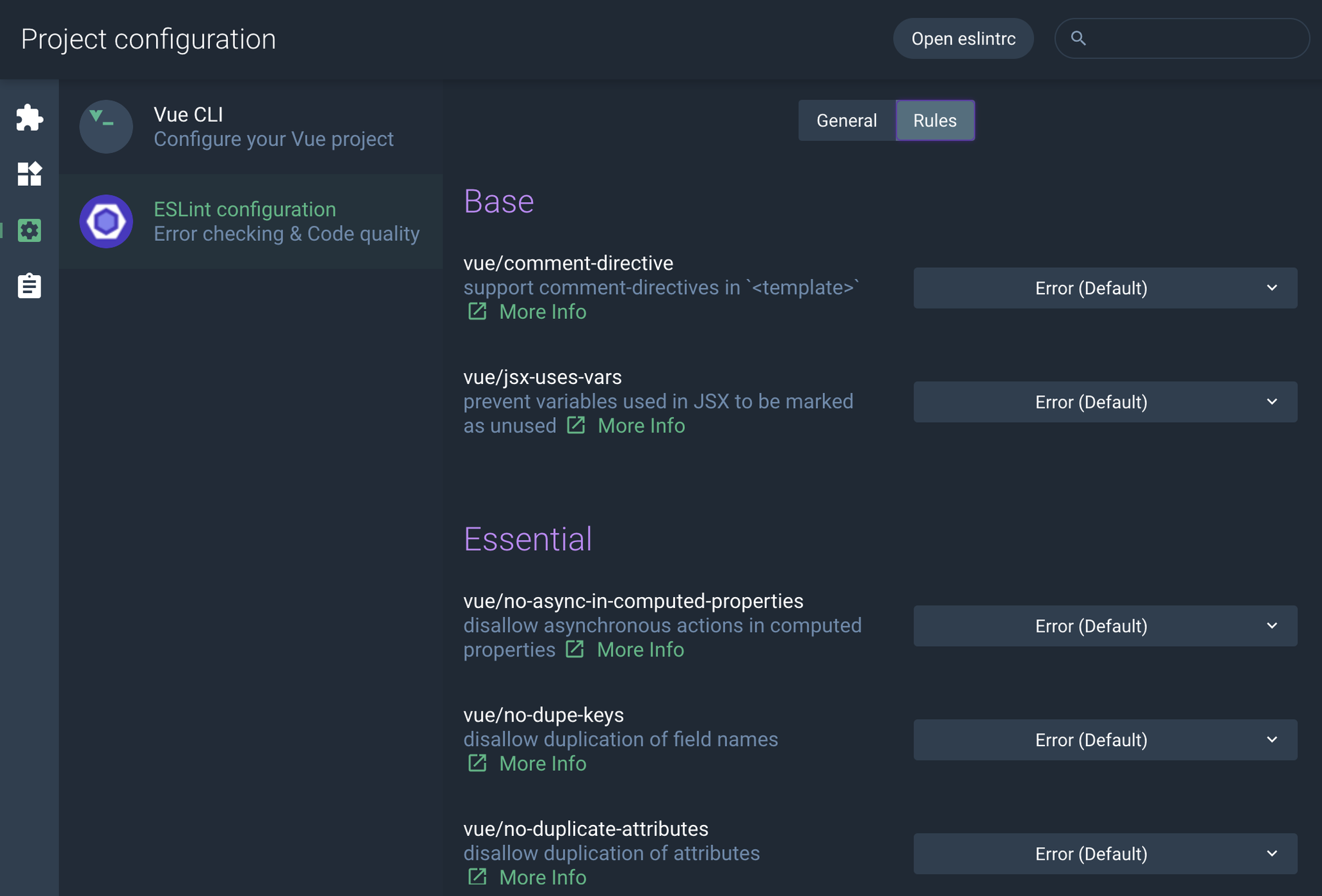Click the vue/no-dupe-keys rule name
The image size is (1322, 896).
[544, 715]
